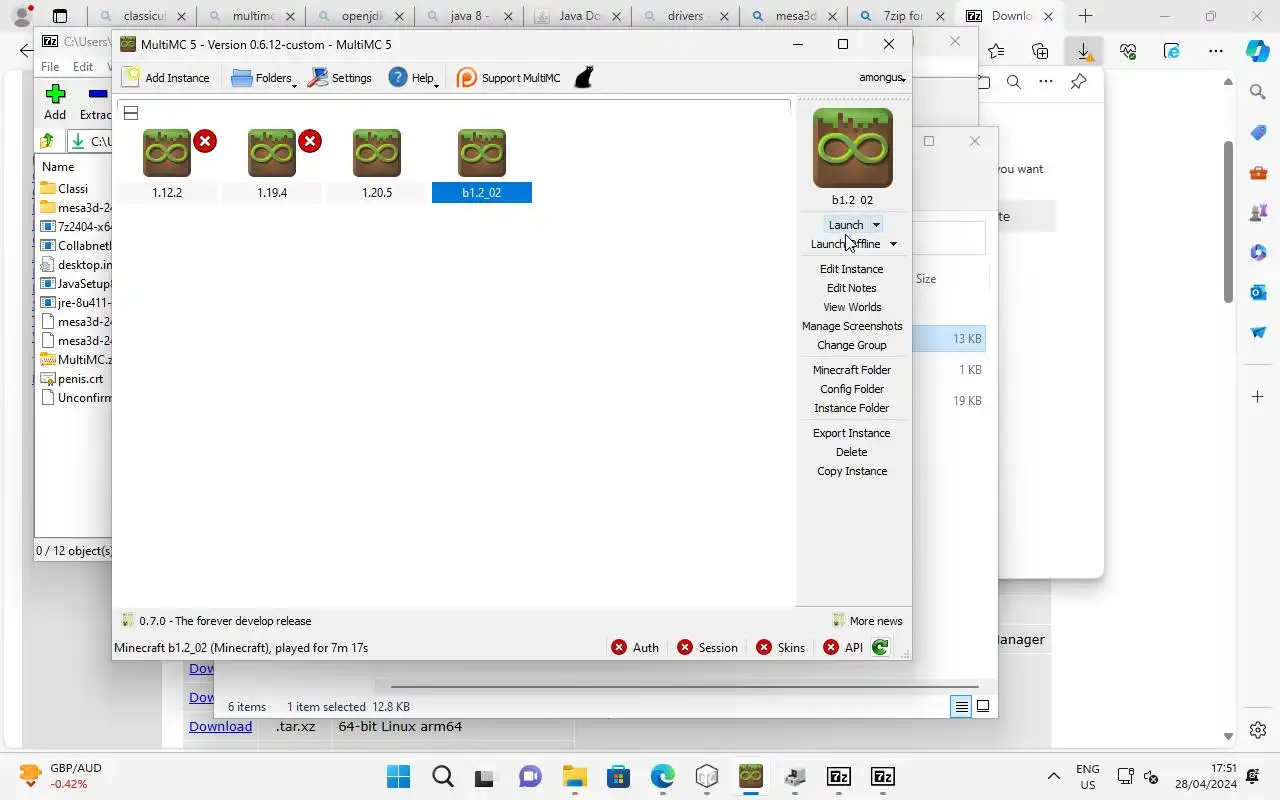Click Copy Instance
The image size is (1280, 800).
852,471
